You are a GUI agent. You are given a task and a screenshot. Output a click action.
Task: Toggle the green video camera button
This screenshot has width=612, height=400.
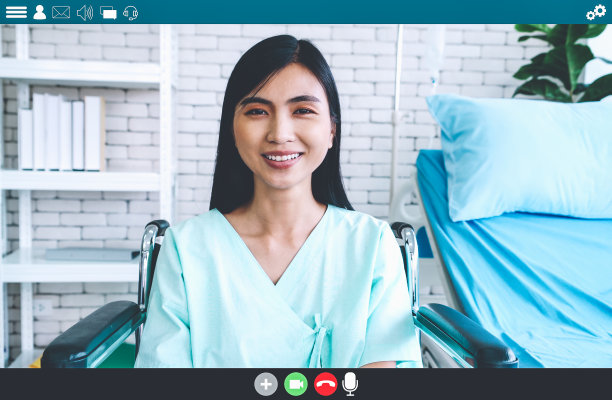pos(296,384)
